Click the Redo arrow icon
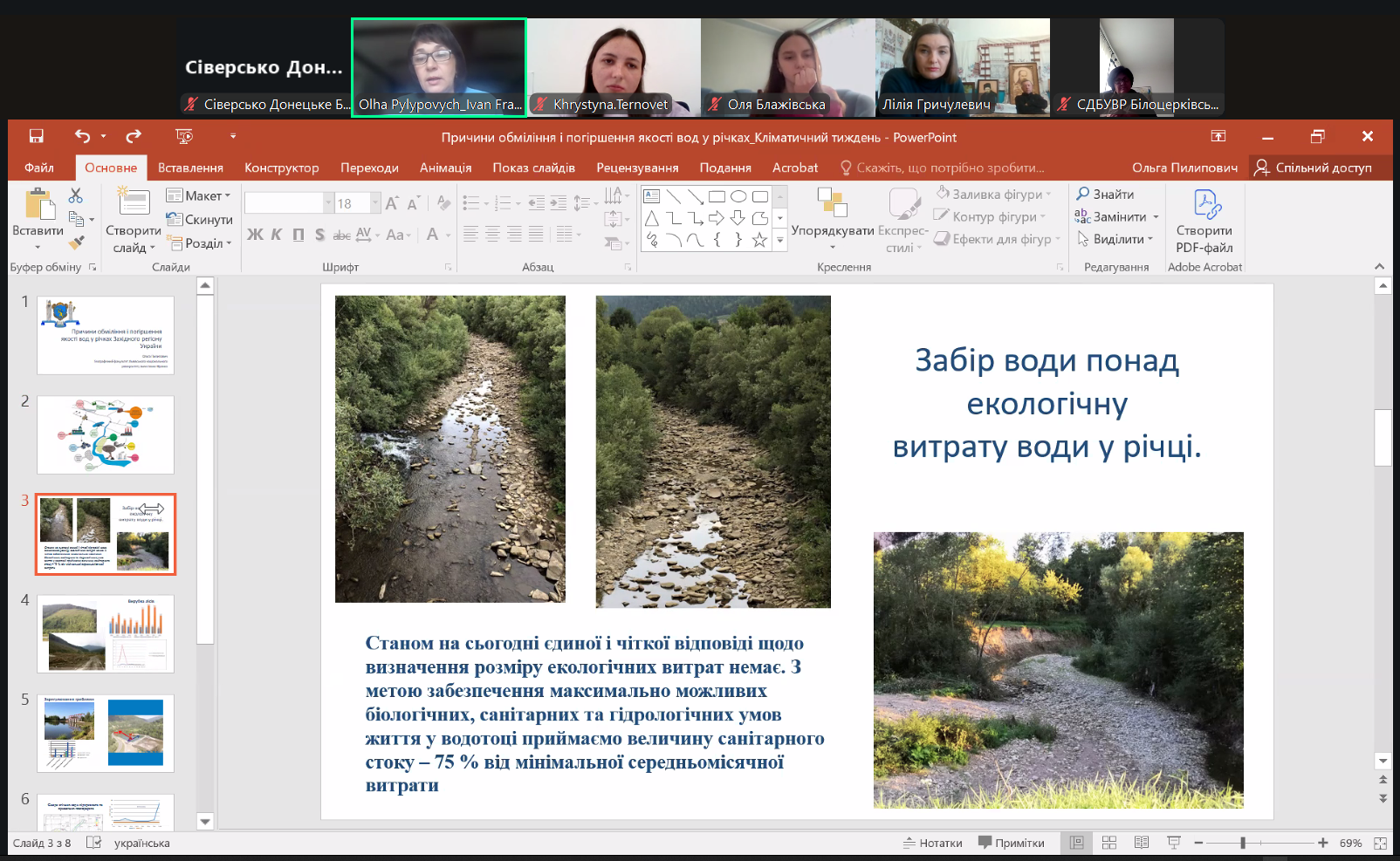 pos(134,136)
